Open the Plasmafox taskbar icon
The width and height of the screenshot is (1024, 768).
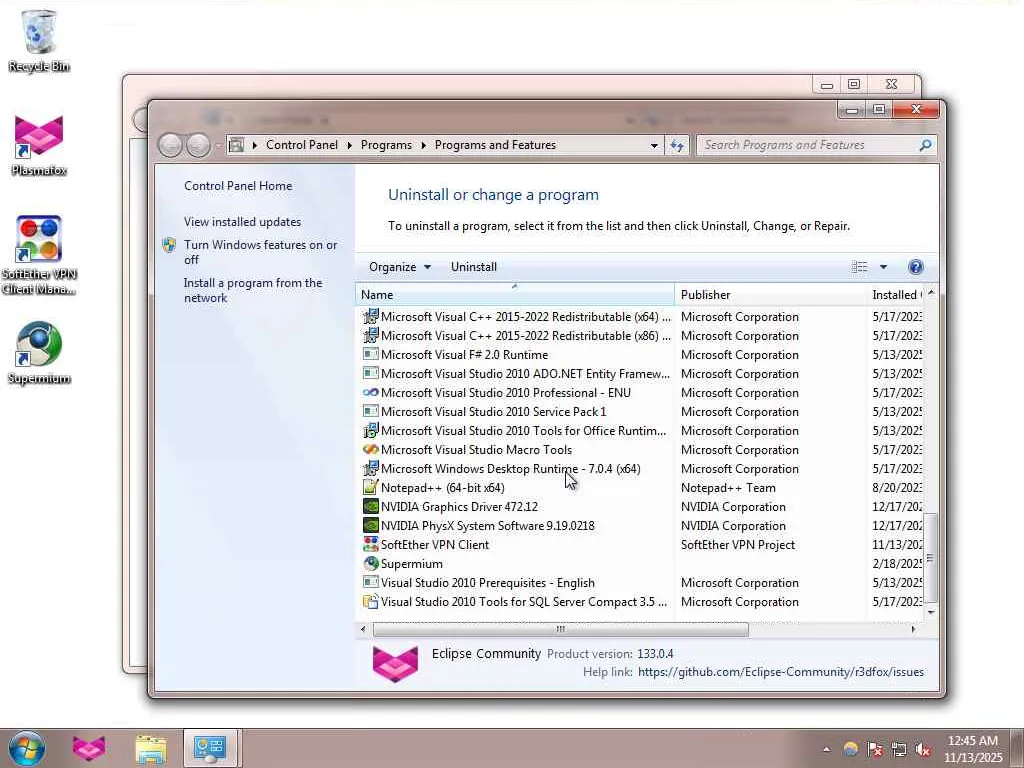(x=89, y=748)
